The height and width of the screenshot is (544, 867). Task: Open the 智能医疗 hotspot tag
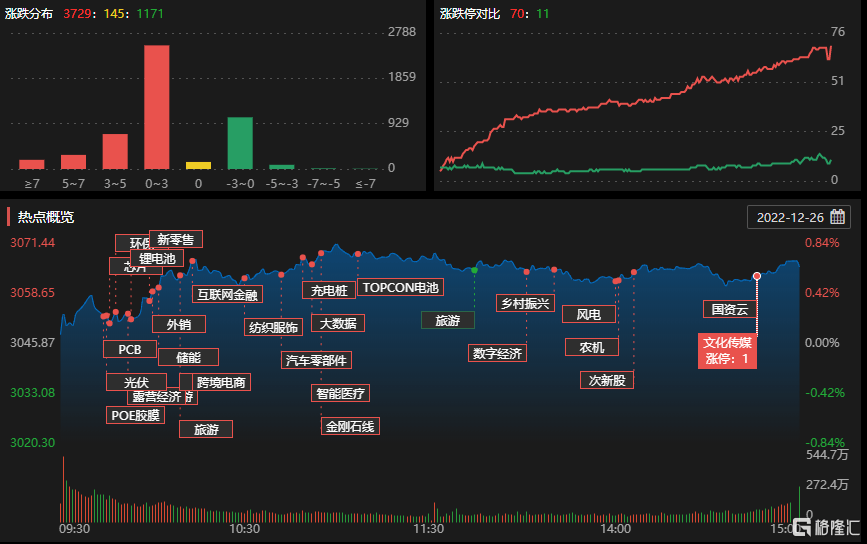(340, 393)
